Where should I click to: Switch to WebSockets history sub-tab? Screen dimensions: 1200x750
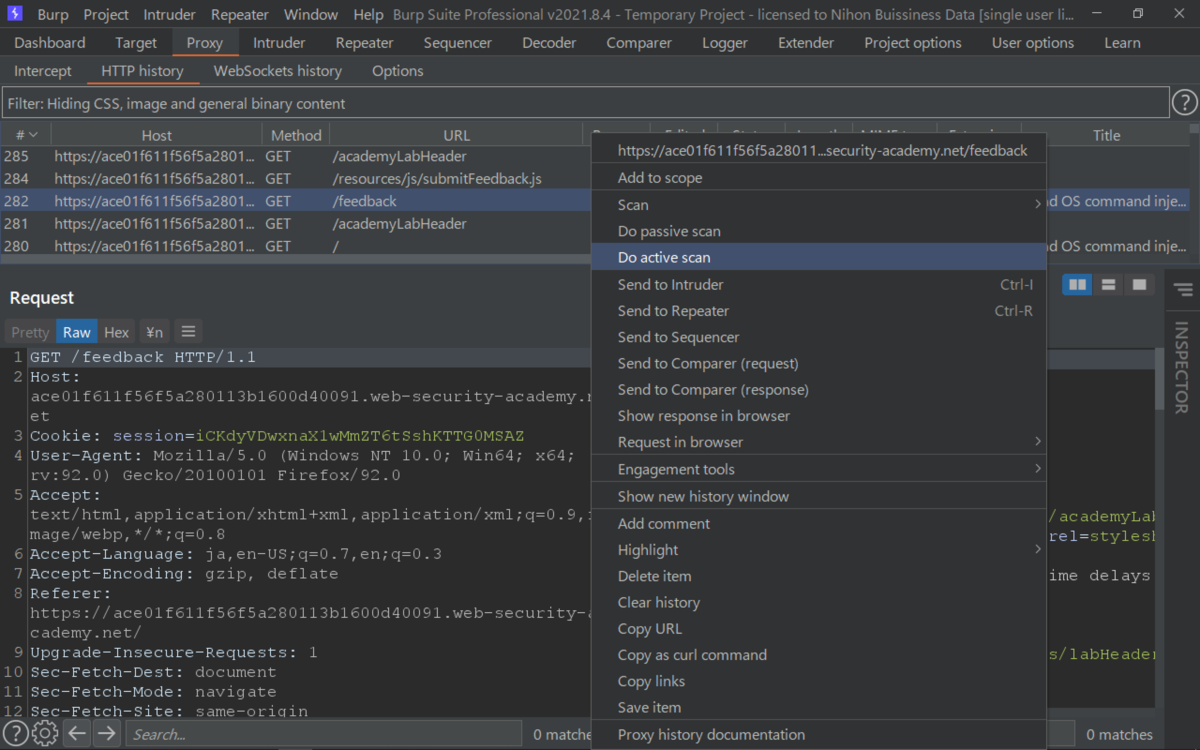[x=278, y=71]
